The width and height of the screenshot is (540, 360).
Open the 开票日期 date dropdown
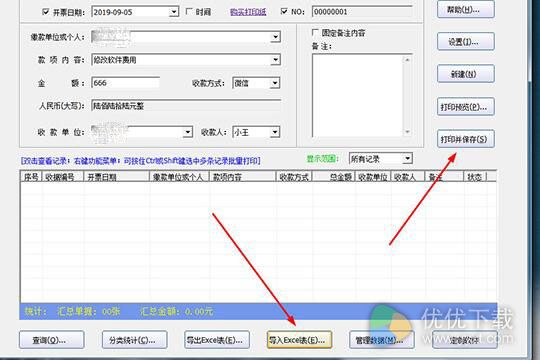click(174, 12)
